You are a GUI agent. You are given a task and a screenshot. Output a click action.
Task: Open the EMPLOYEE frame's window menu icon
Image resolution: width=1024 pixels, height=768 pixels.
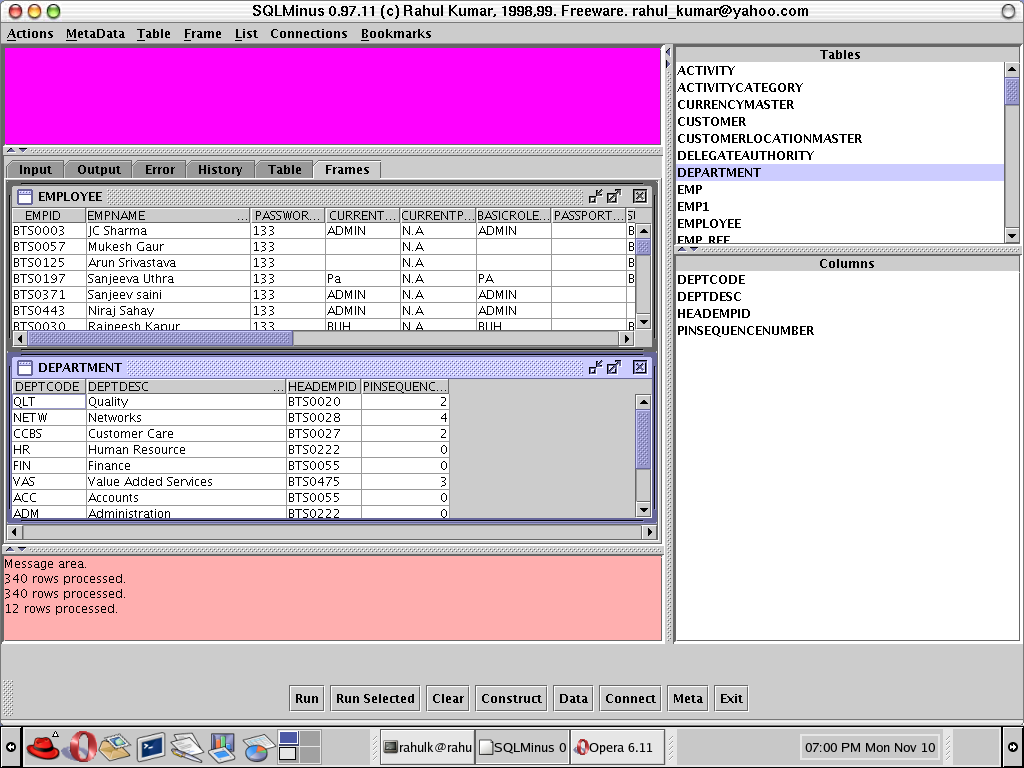click(25, 197)
